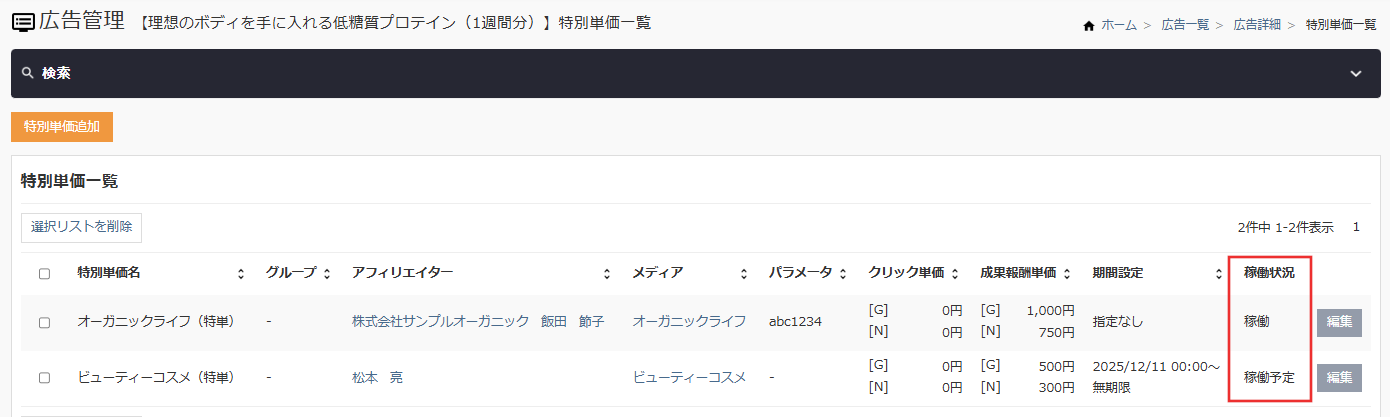Expand search panel with chevron arrow
1390x417 pixels.
point(1356,74)
